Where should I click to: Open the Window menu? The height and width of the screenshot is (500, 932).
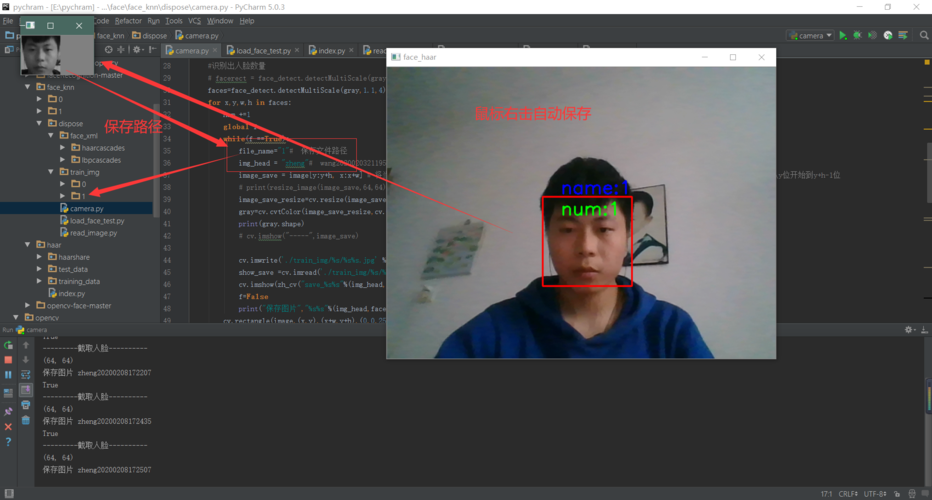(x=219, y=21)
